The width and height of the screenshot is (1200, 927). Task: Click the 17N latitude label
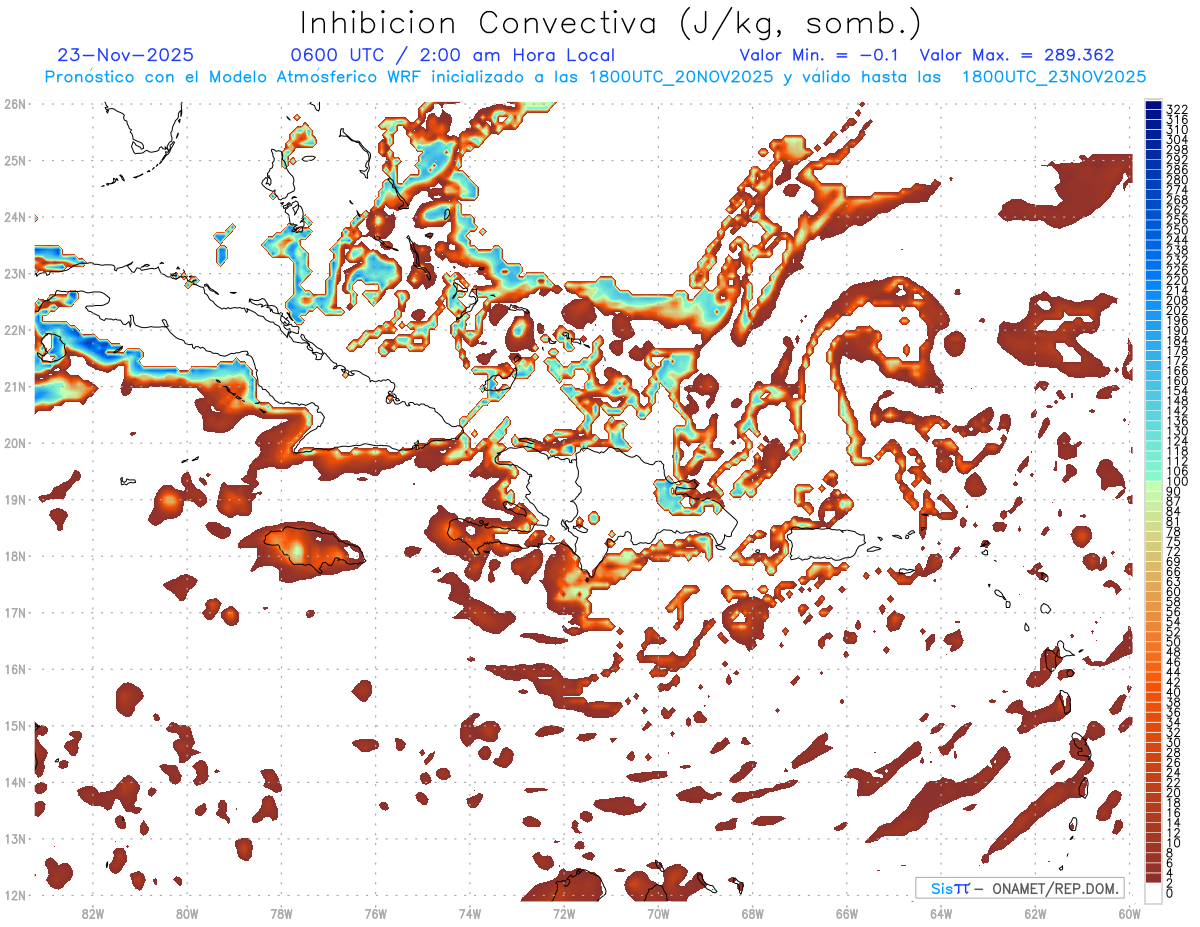tap(15, 612)
